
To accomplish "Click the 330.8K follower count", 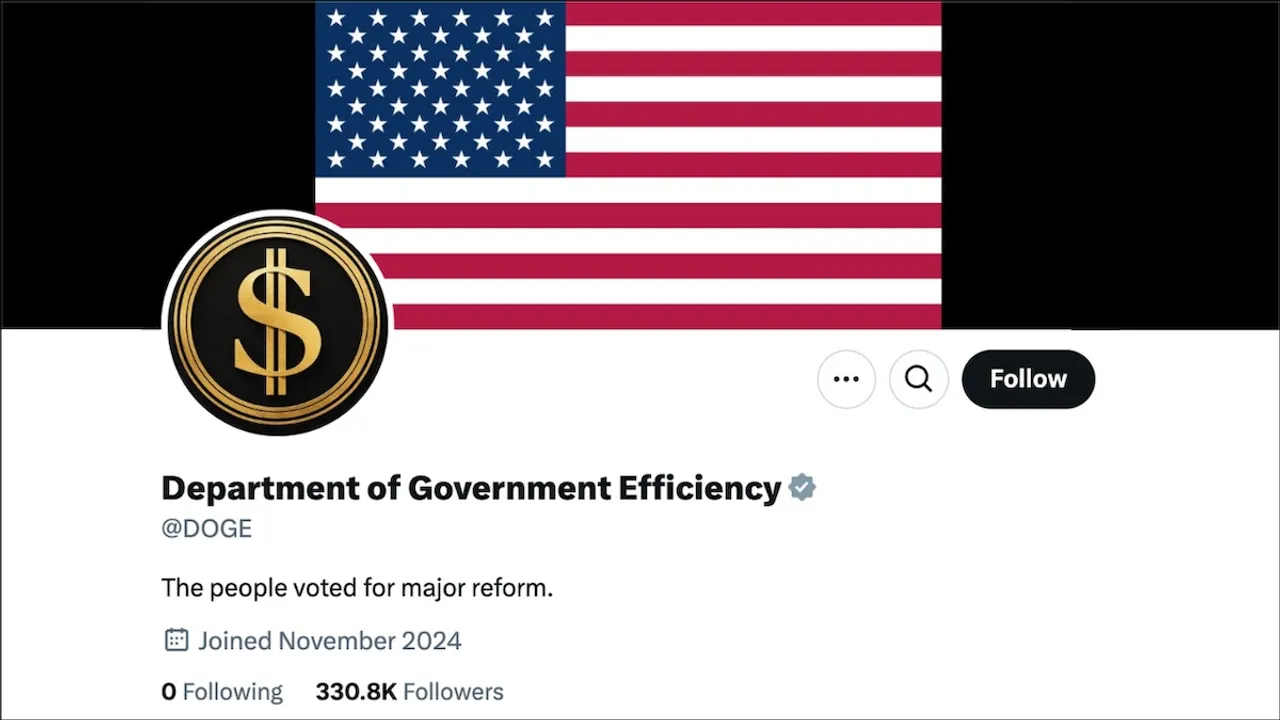I will (356, 692).
